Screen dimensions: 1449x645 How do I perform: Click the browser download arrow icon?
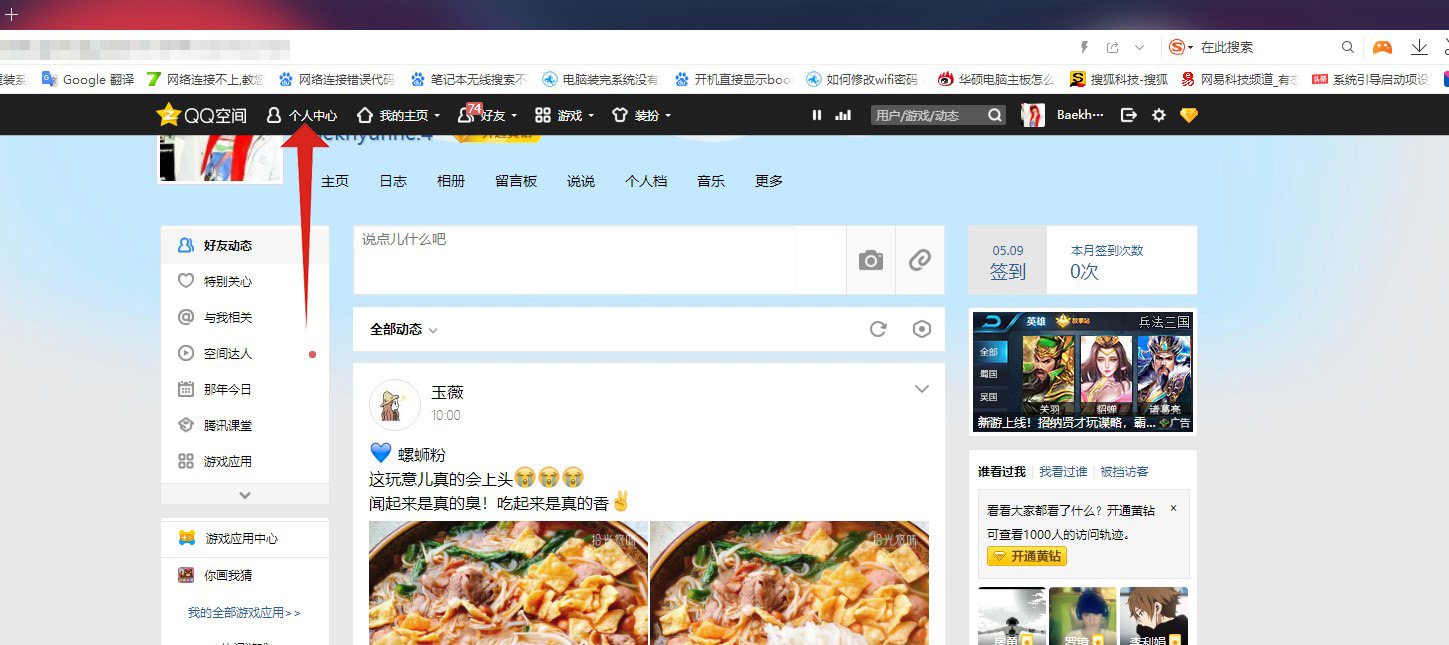pos(1419,47)
